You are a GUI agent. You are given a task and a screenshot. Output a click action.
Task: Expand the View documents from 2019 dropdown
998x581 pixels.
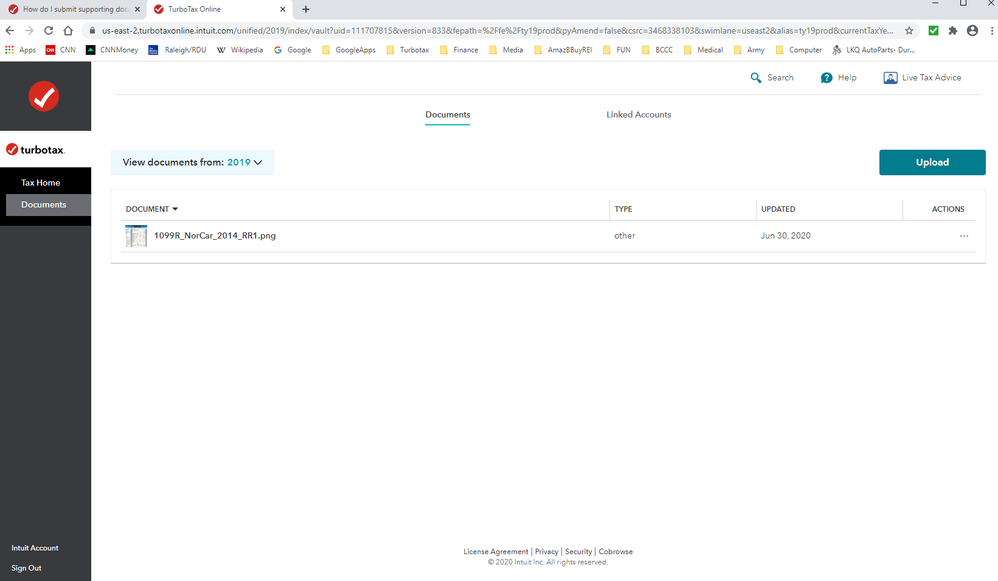click(x=192, y=162)
